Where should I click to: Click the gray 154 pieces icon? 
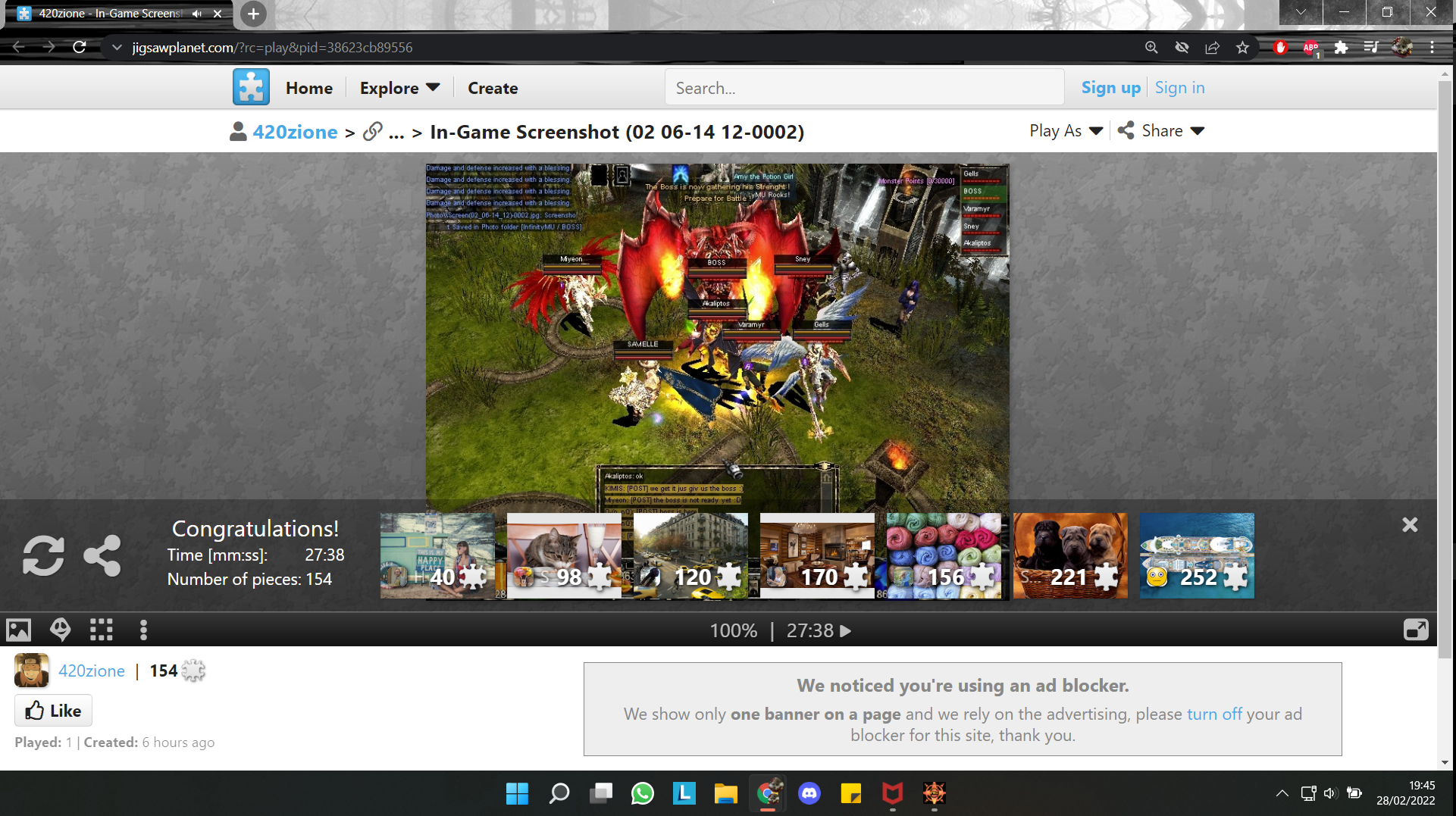coord(193,671)
